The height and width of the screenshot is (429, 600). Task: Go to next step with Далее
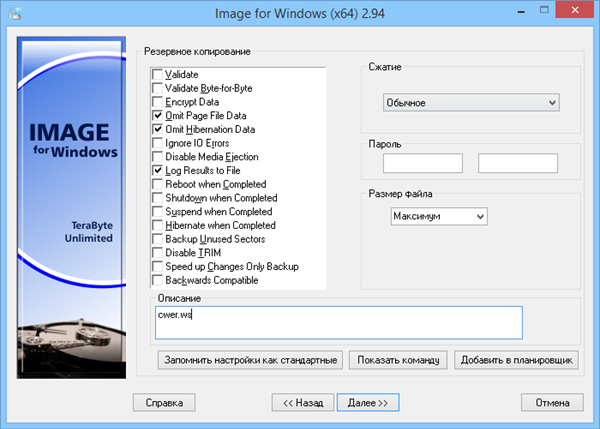(368, 402)
